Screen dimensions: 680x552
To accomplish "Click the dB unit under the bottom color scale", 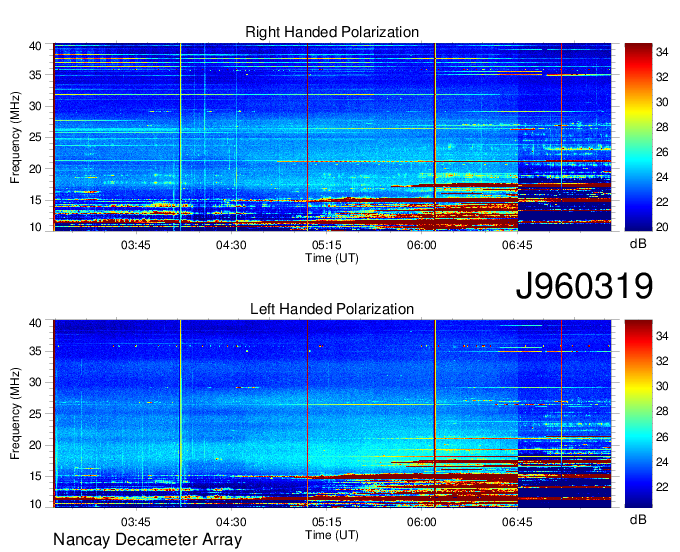I will 638,520.
